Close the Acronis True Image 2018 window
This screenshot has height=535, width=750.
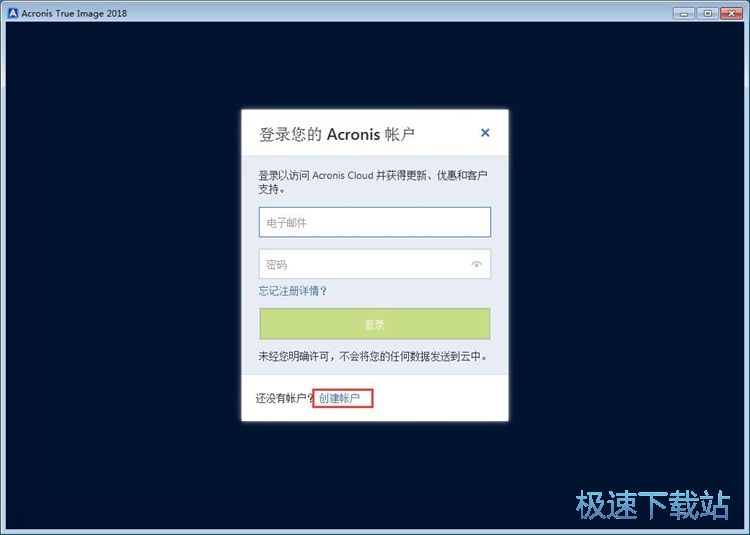click(x=731, y=13)
